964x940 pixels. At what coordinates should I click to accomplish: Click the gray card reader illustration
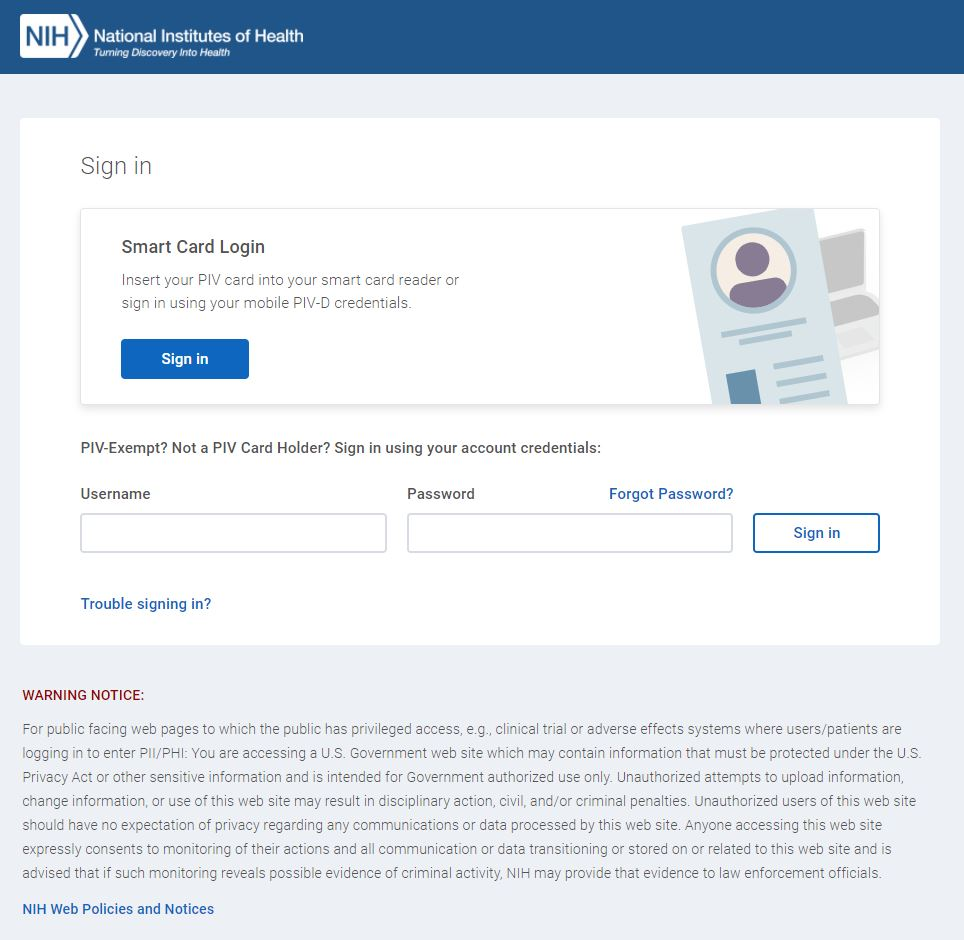pyautogui.click(x=848, y=290)
